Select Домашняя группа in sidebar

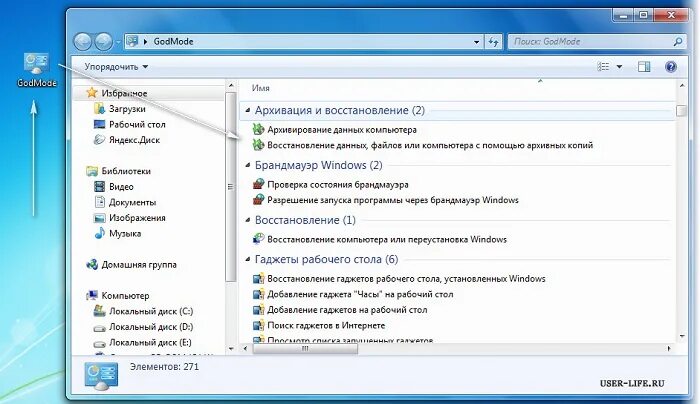point(139,265)
